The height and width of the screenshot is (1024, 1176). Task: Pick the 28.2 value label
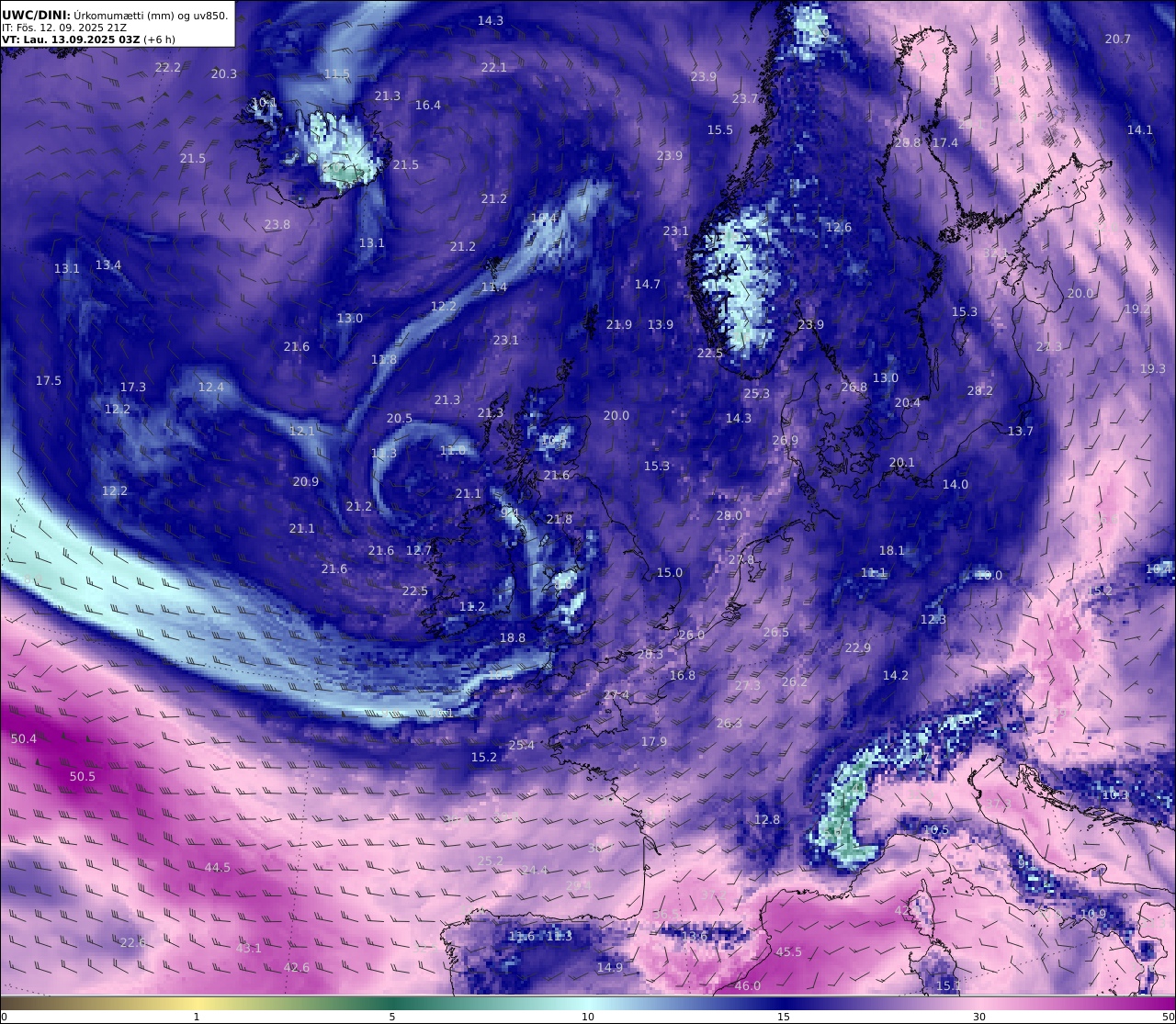point(979,390)
